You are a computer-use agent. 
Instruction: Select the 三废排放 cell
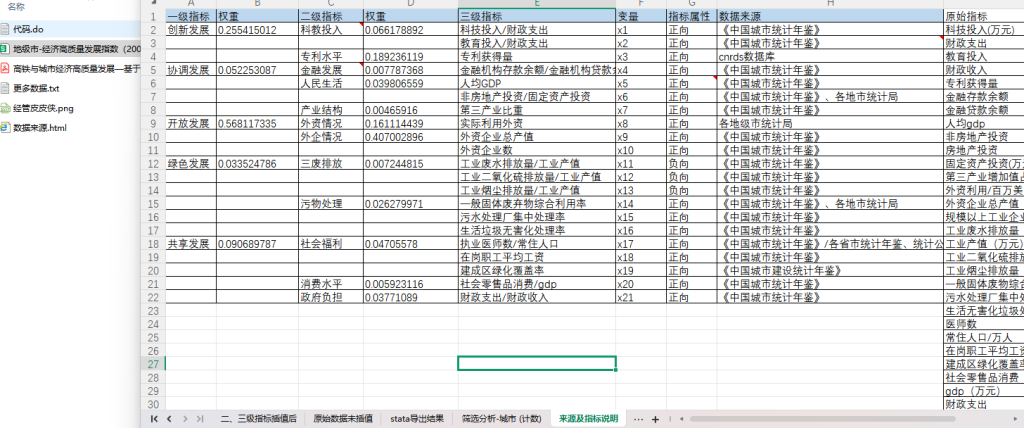[x=330, y=163]
